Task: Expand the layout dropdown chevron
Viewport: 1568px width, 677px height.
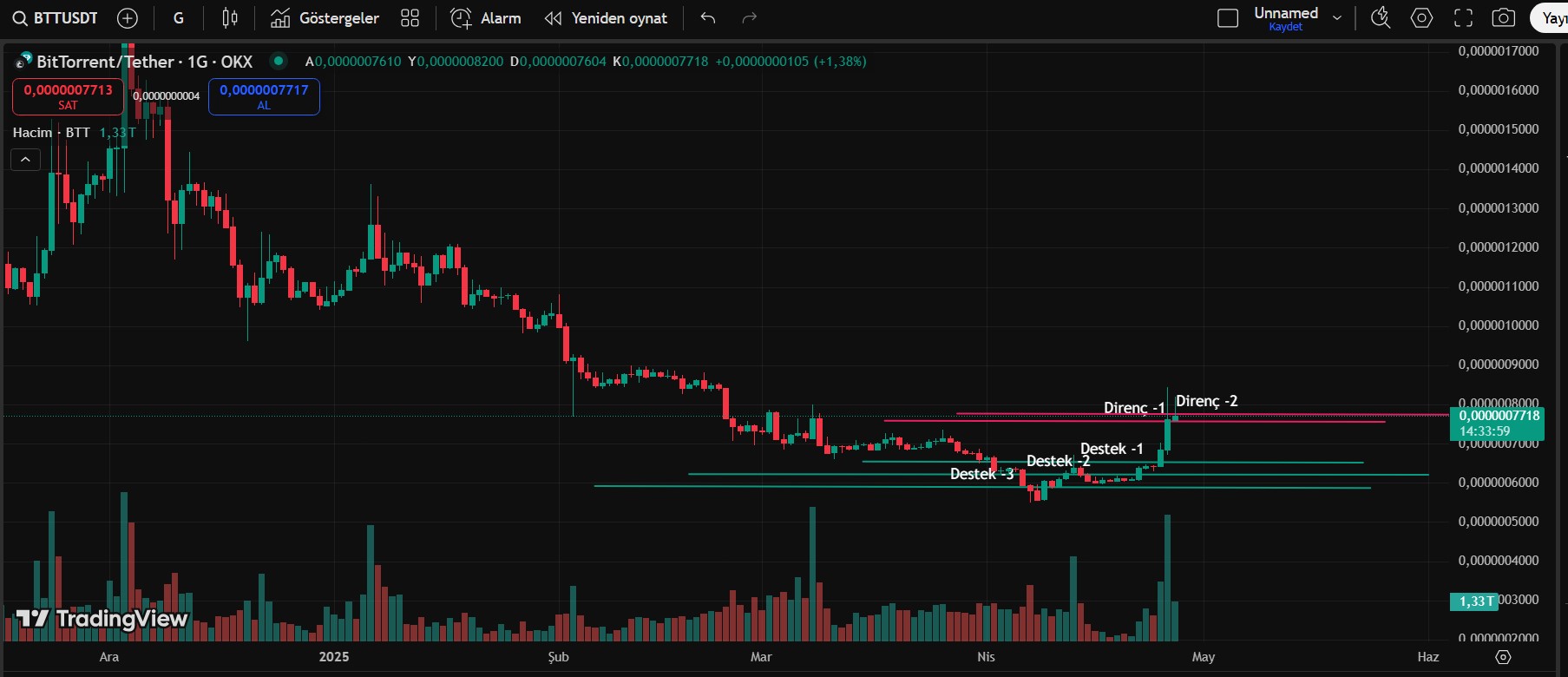Action: pyautogui.click(x=1337, y=17)
